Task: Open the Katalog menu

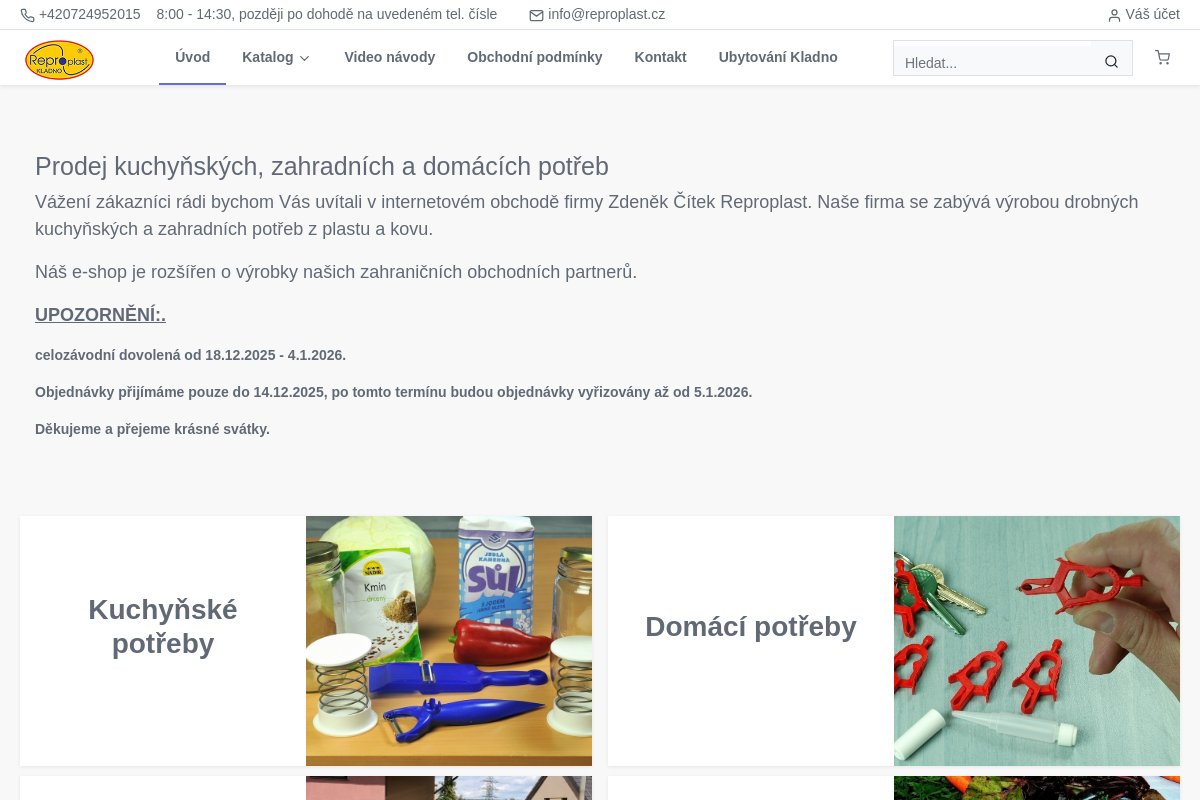Action: (268, 57)
